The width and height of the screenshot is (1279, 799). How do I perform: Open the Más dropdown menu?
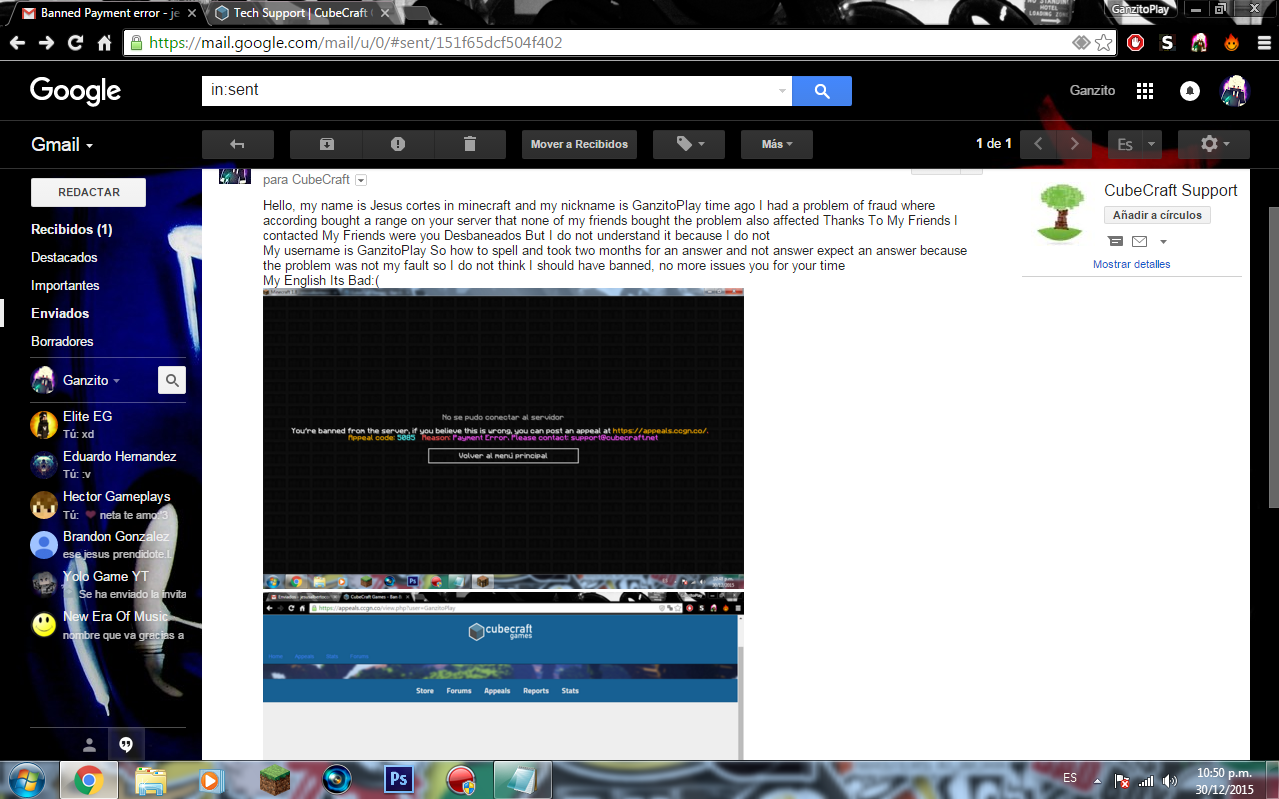pyautogui.click(x=777, y=144)
